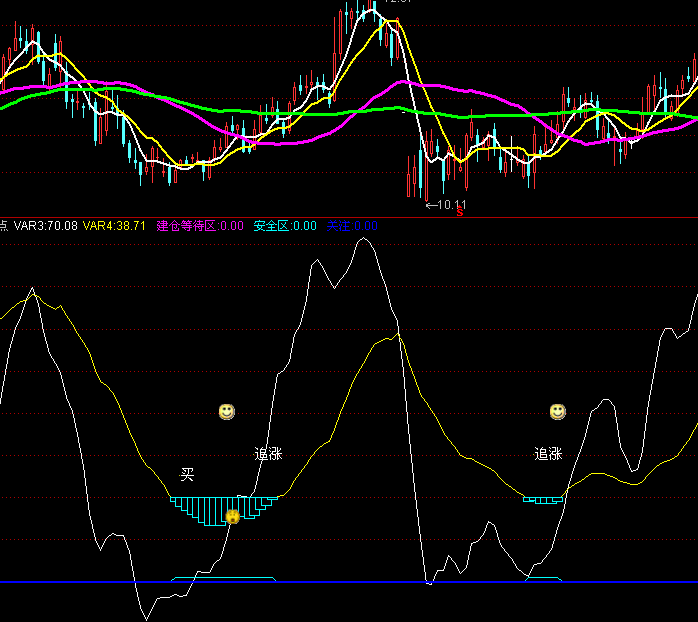Click the 安全区 indicator label
698x622 pixels.
coord(285,226)
